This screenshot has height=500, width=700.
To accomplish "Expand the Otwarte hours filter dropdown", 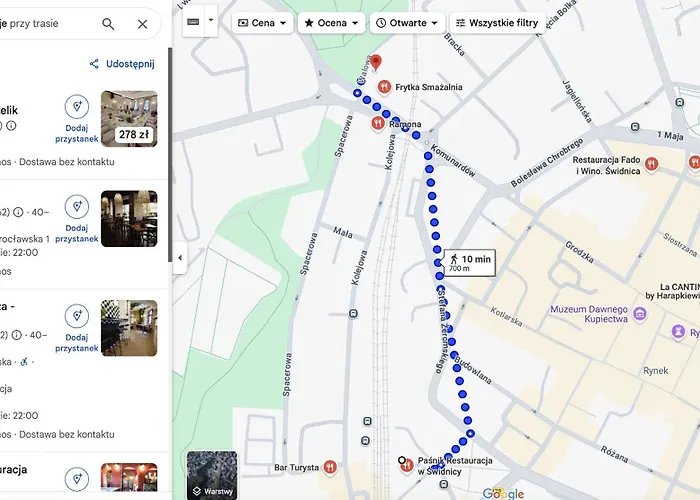I will pos(407,22).
